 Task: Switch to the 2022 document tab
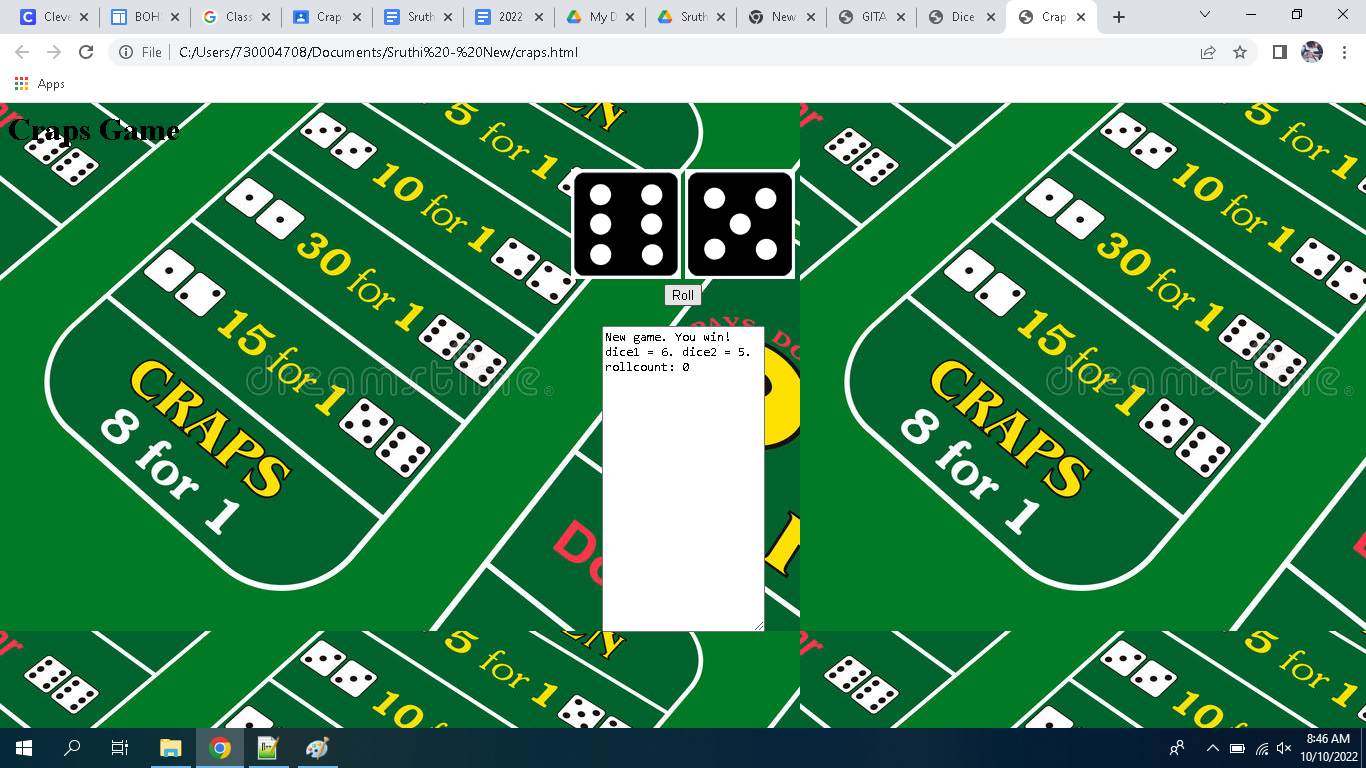tap(510, 17)
